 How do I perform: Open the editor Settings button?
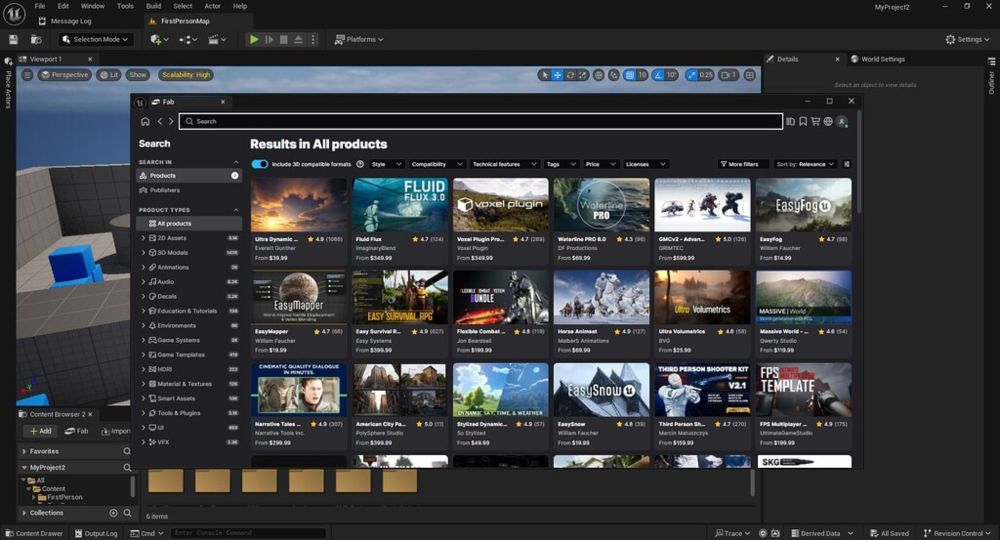[x=967, y=40]
